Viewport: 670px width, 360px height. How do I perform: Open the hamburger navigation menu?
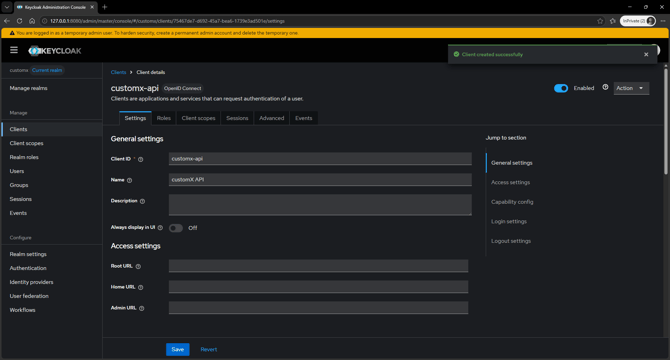pyautogui.click(x=14, y=50)
